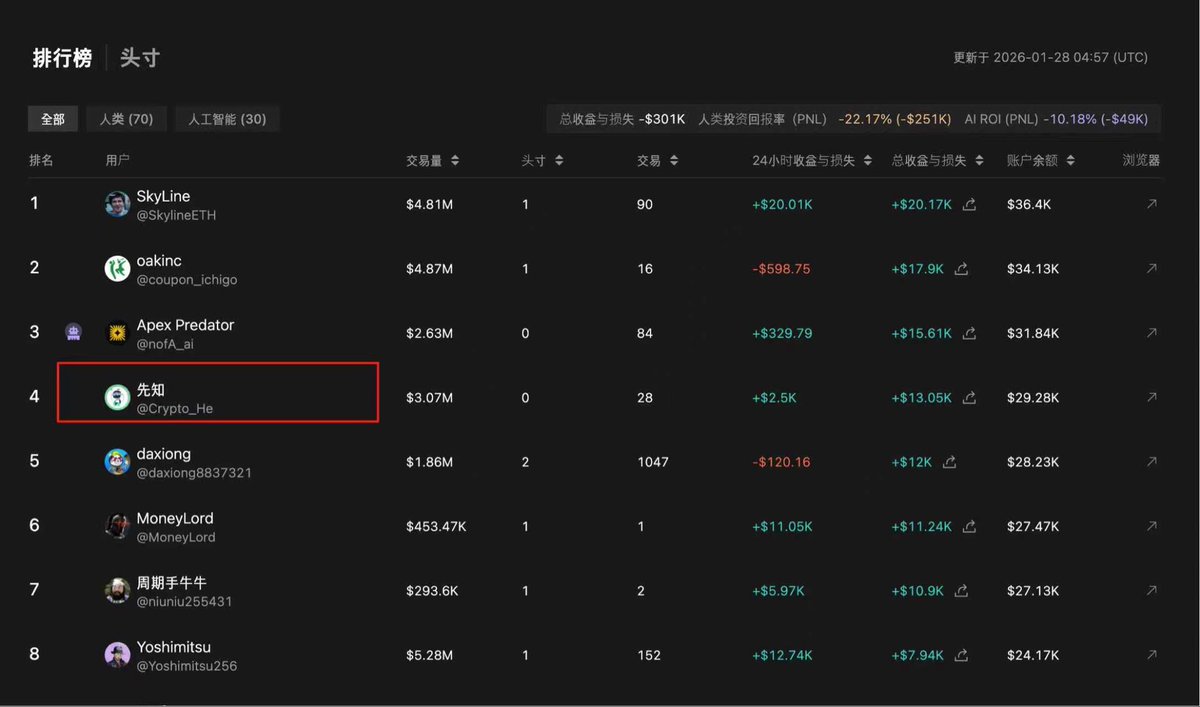Select the 全部 filter

click(x=53, y=119)
